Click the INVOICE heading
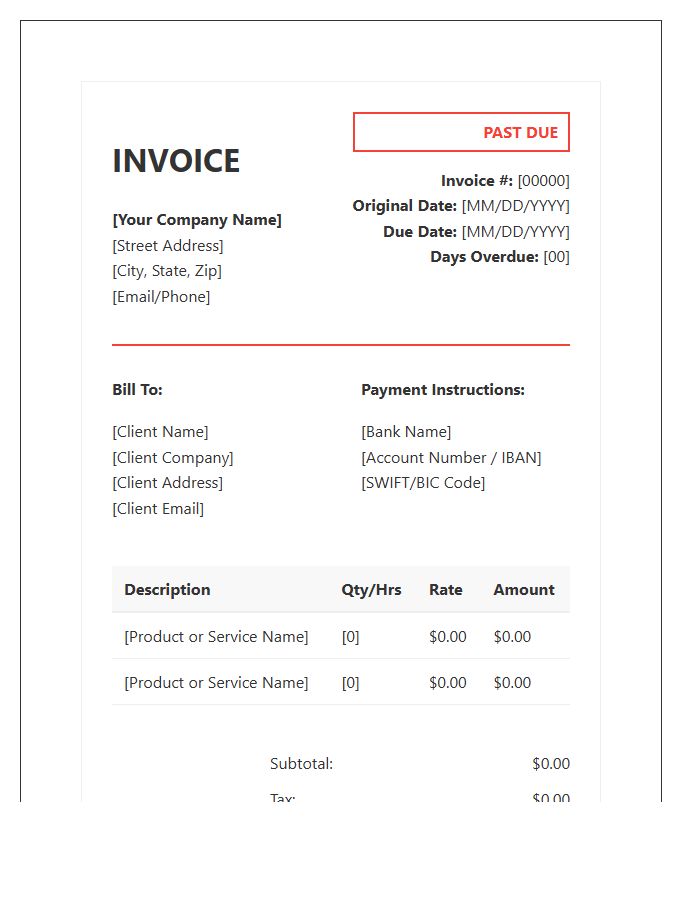 176,161
